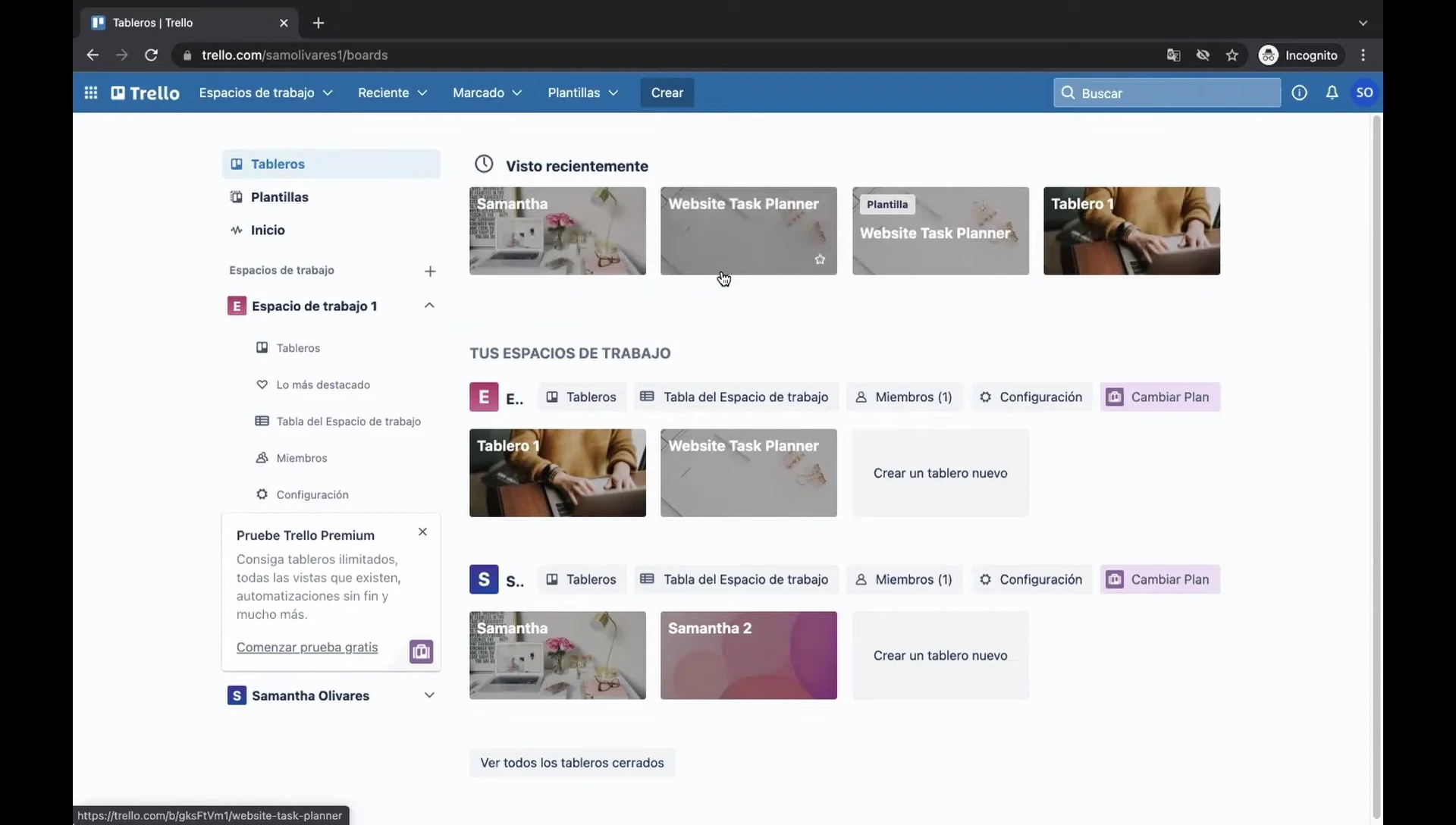Open recently viewed Samantha board
1456x825 pixels.
click(x=557, y=231)
